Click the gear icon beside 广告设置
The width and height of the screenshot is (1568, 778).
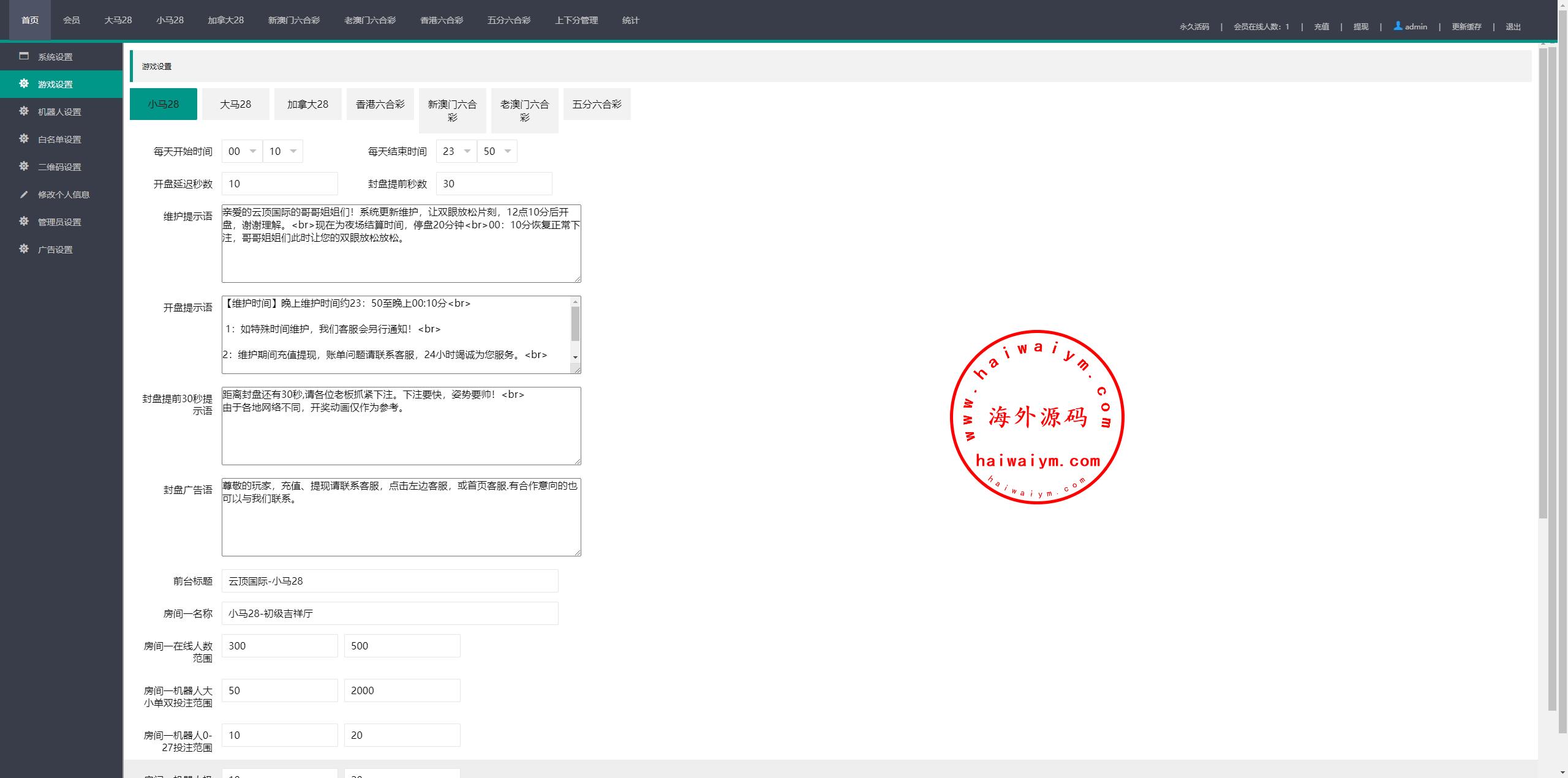[24, 249]
